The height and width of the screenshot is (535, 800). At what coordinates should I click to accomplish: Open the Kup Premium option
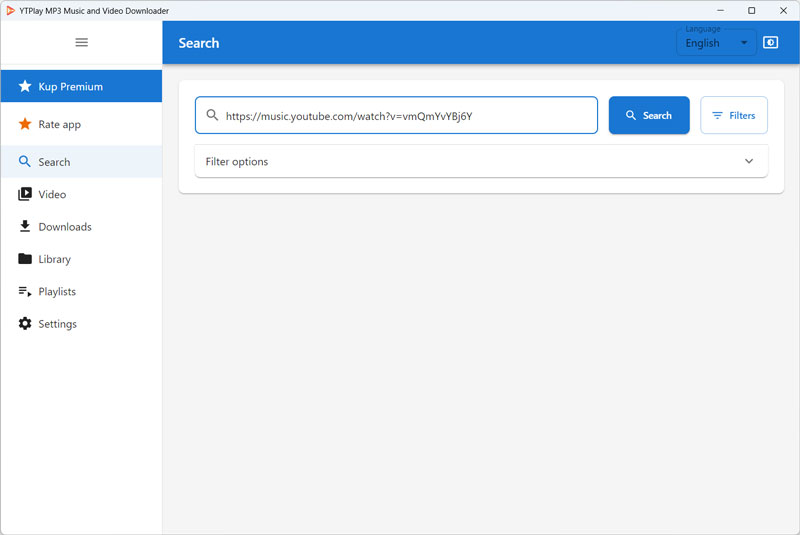(x=82, y=86)
